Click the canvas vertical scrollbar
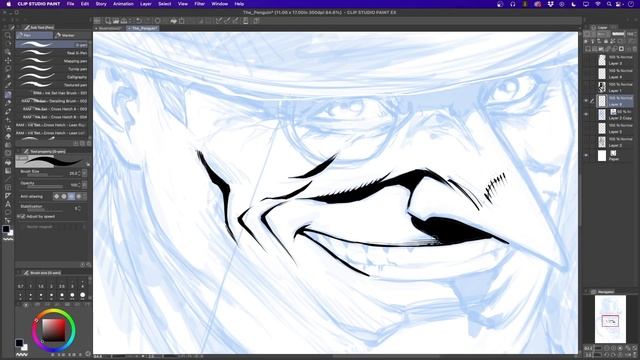640x360 pixels. tap(580, 200)
